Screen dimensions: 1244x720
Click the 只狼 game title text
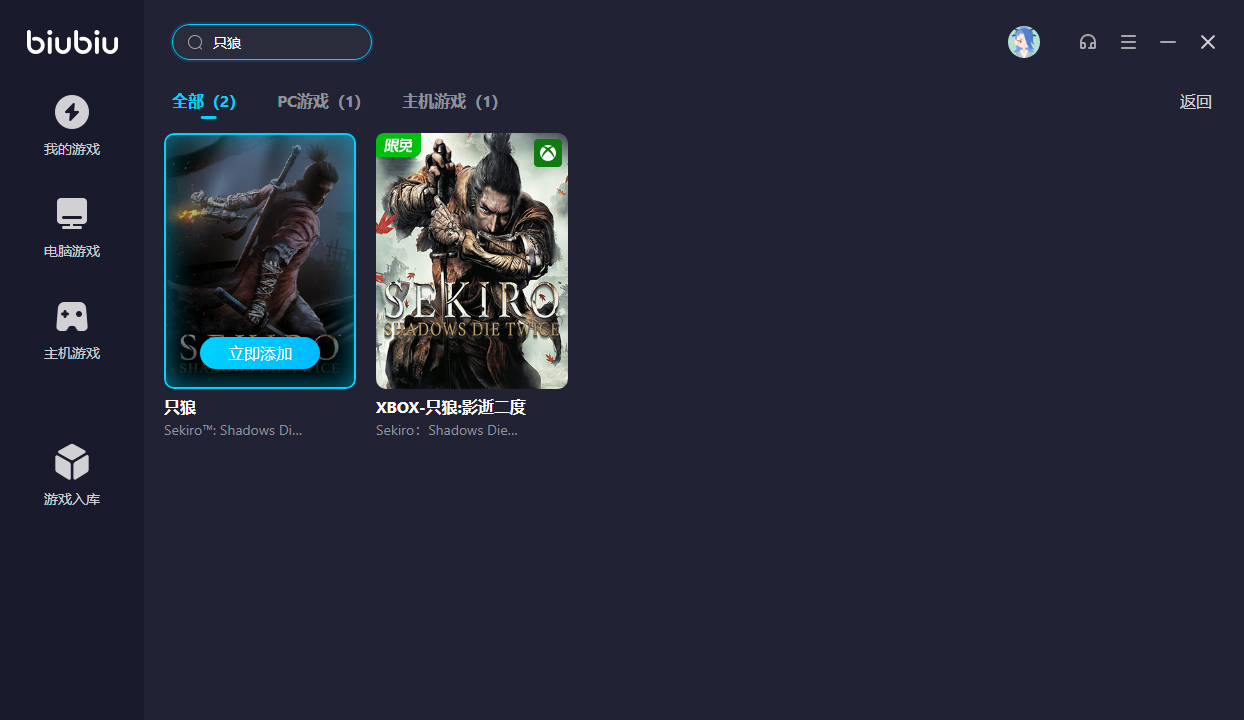click(180, 408)
